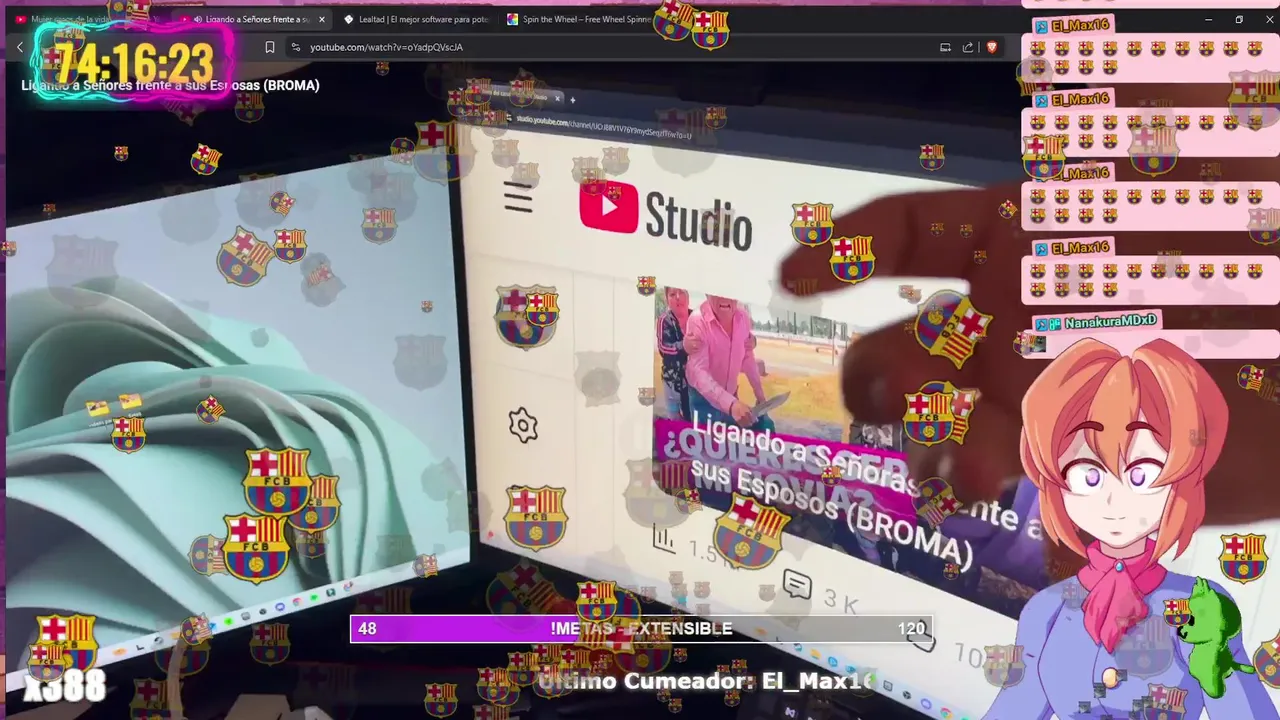Image resolution: width=1280 pixels, height=720 pixels.
Task: Click the Brave Shields lion icon
Action: pyautogui.click(x=991, y=47)
